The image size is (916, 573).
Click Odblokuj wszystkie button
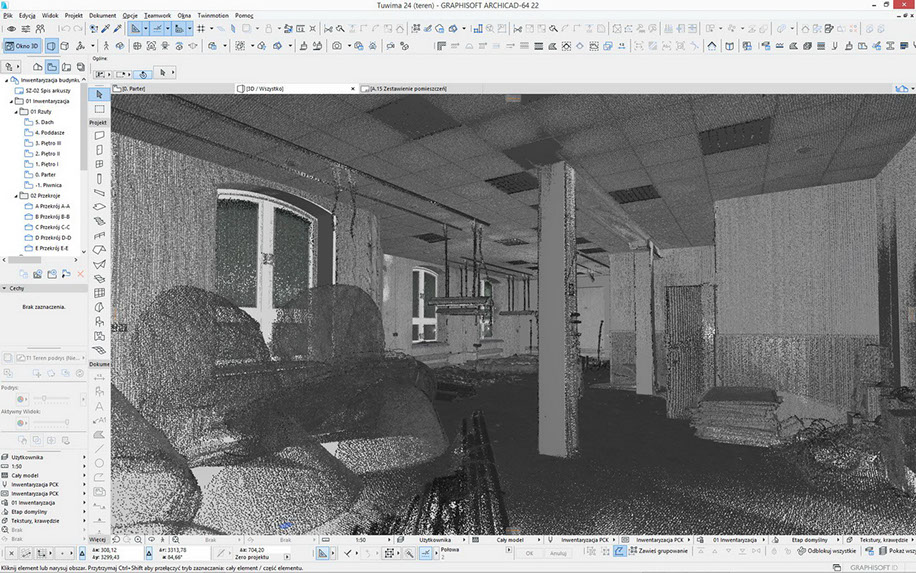(828, 551)
